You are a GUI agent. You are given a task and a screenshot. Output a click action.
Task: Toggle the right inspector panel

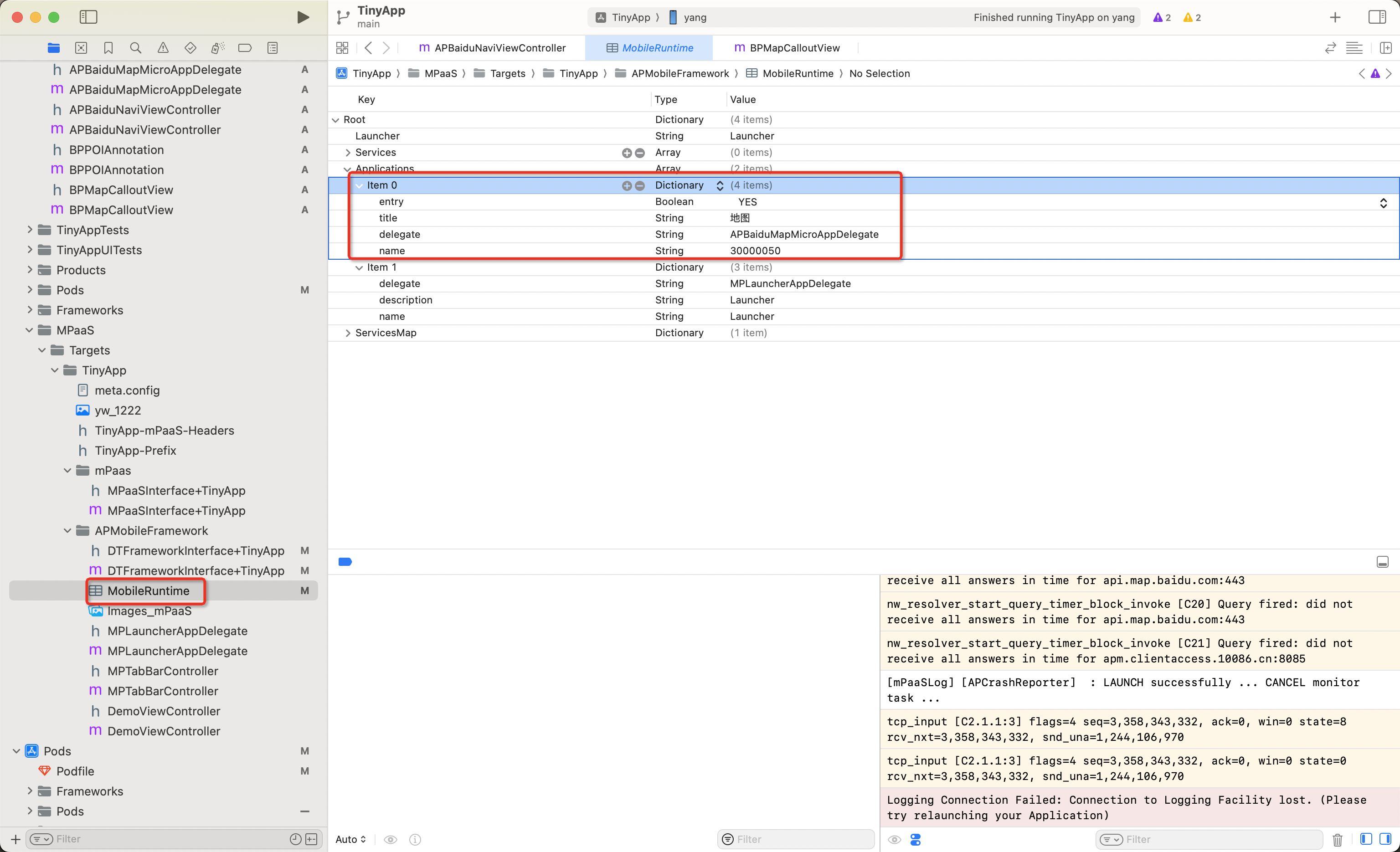coord(1377,17)
